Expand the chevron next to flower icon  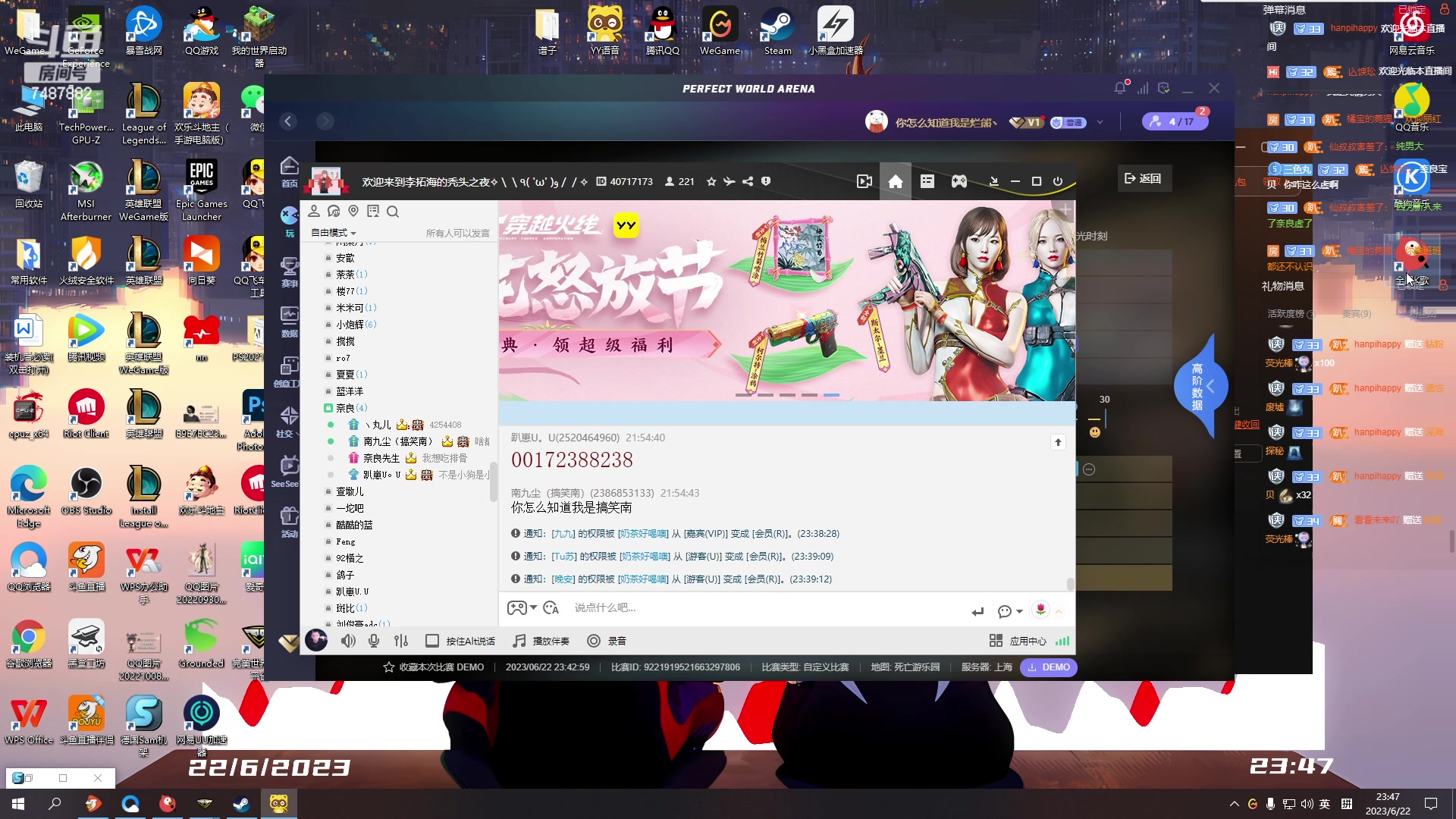tap(1059, 611)
